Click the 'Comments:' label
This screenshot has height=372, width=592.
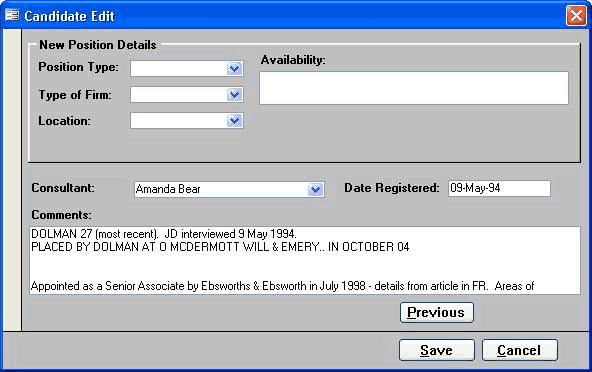click(x=62, y=215)
